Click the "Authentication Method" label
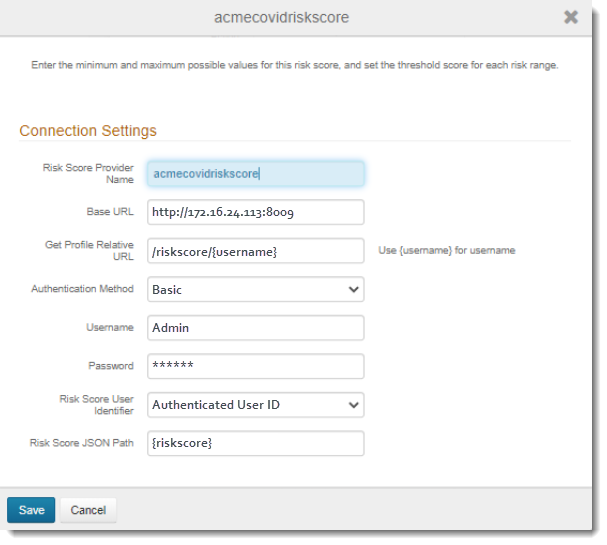 pos(82,289)
